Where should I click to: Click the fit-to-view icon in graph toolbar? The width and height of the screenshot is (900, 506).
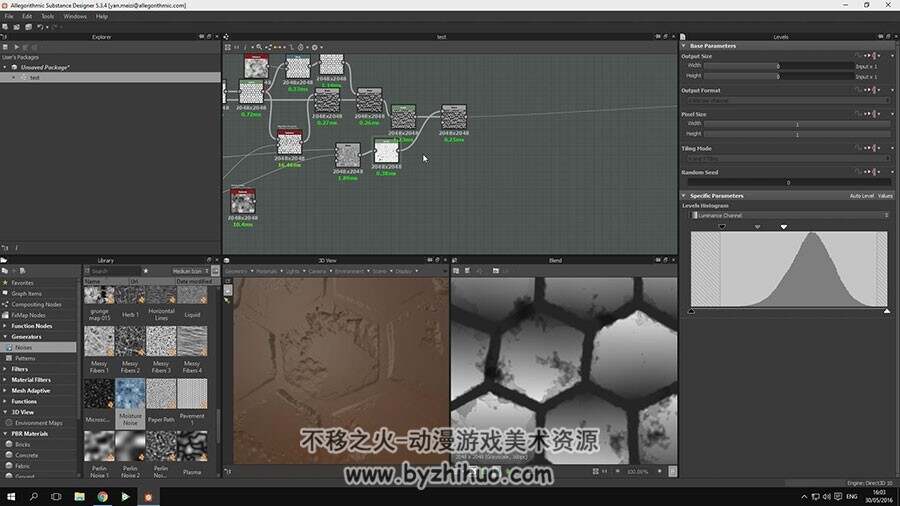(x=228, y=47)
